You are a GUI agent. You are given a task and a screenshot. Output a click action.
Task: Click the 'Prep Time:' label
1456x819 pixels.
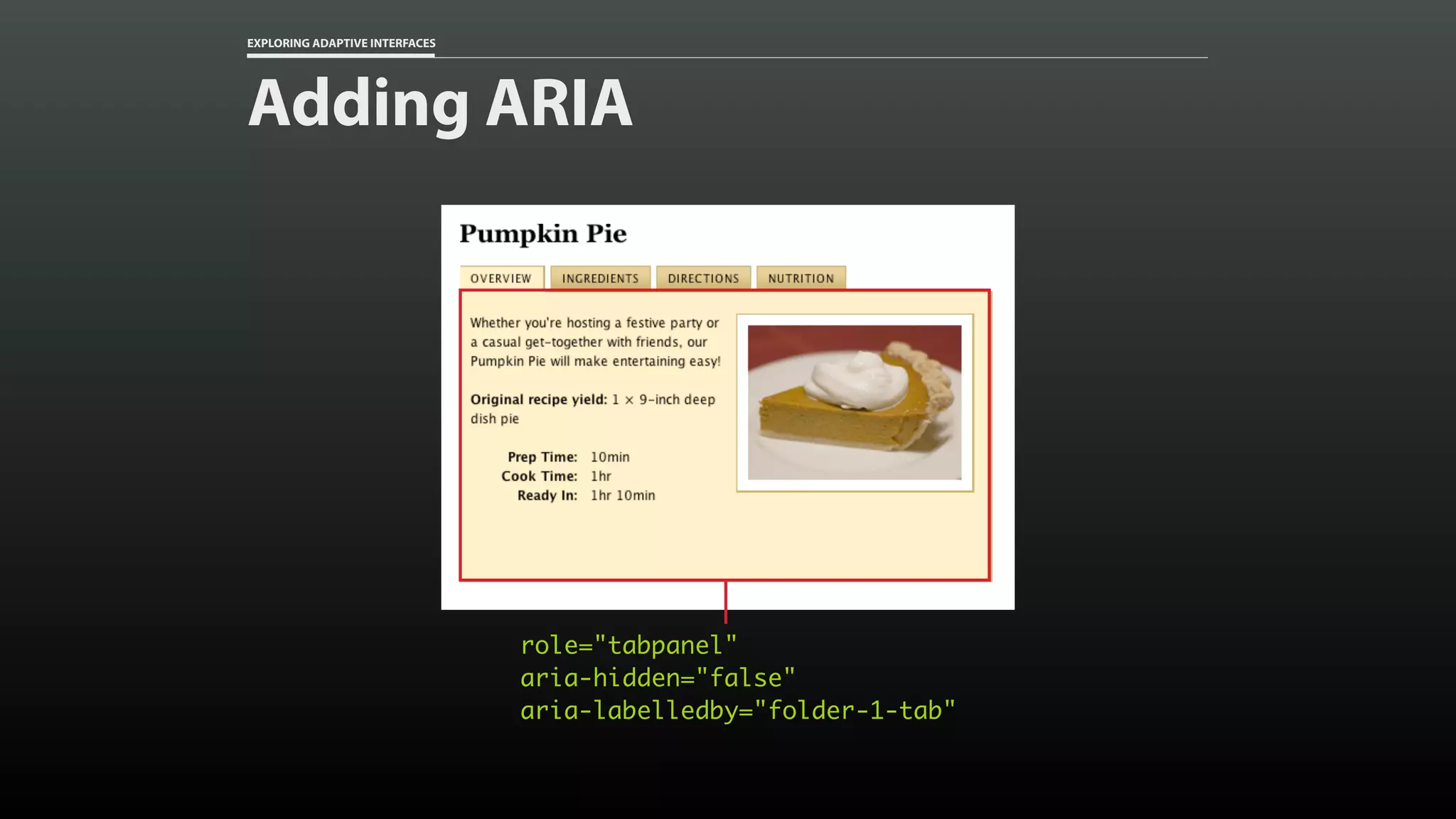pos(542,457)
